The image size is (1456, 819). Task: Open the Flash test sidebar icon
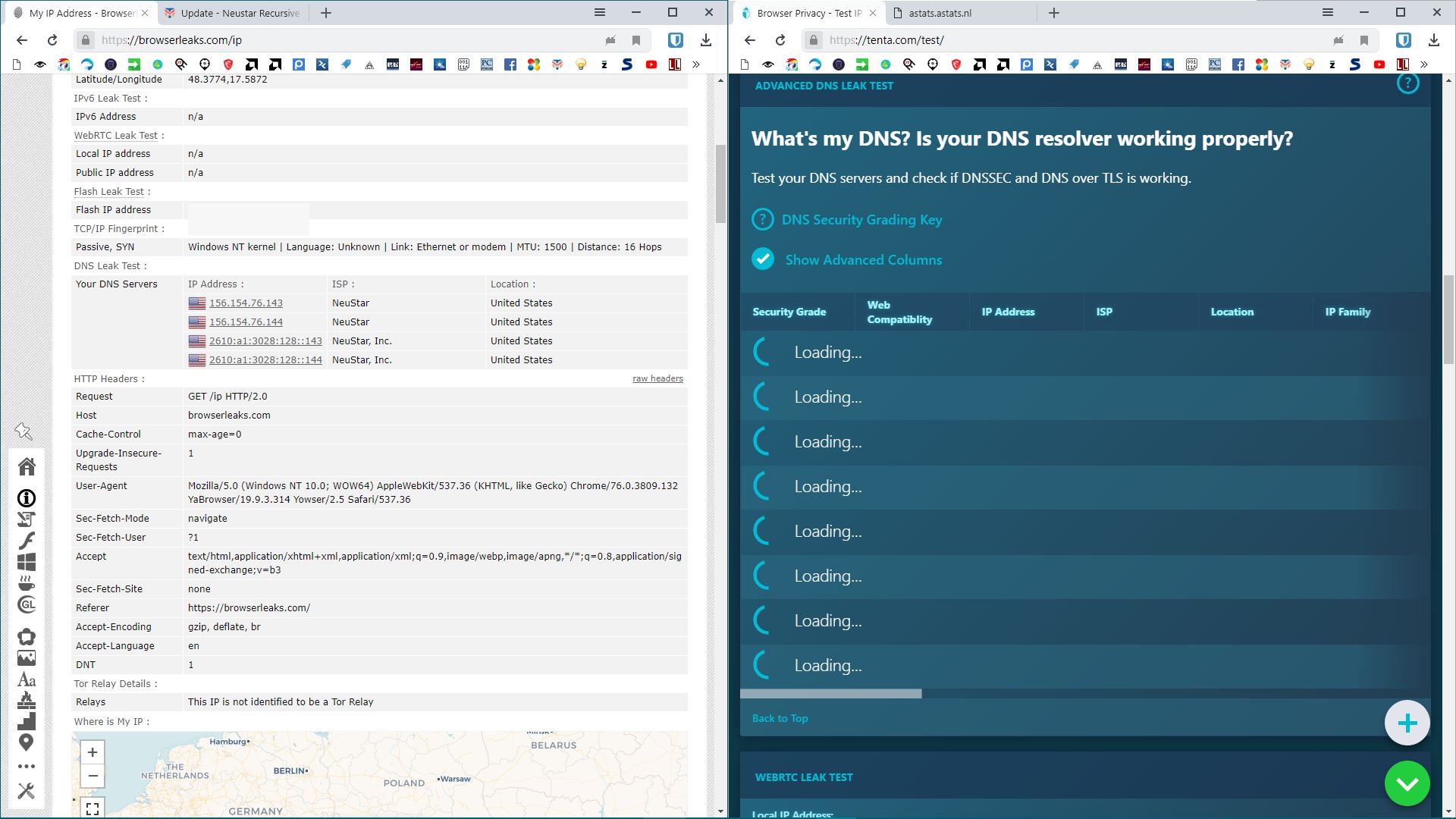click(27, 541)
